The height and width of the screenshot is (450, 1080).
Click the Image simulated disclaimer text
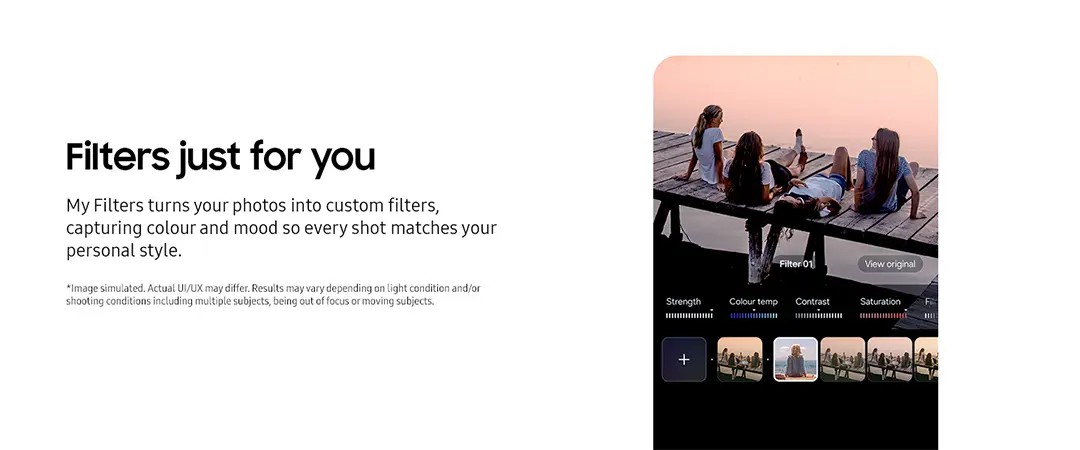point(273,294)
